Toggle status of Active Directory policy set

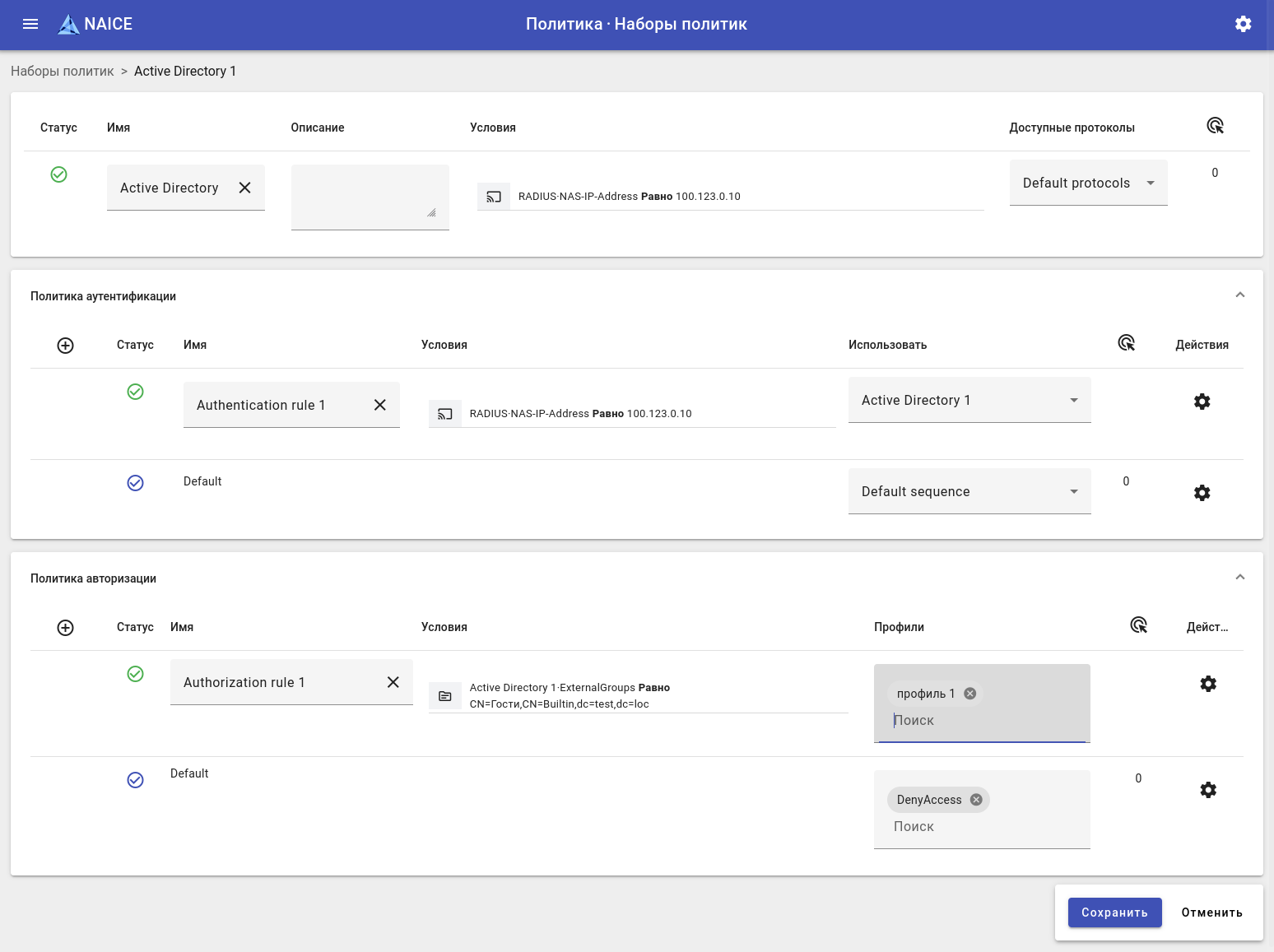(x=59, y=174)
